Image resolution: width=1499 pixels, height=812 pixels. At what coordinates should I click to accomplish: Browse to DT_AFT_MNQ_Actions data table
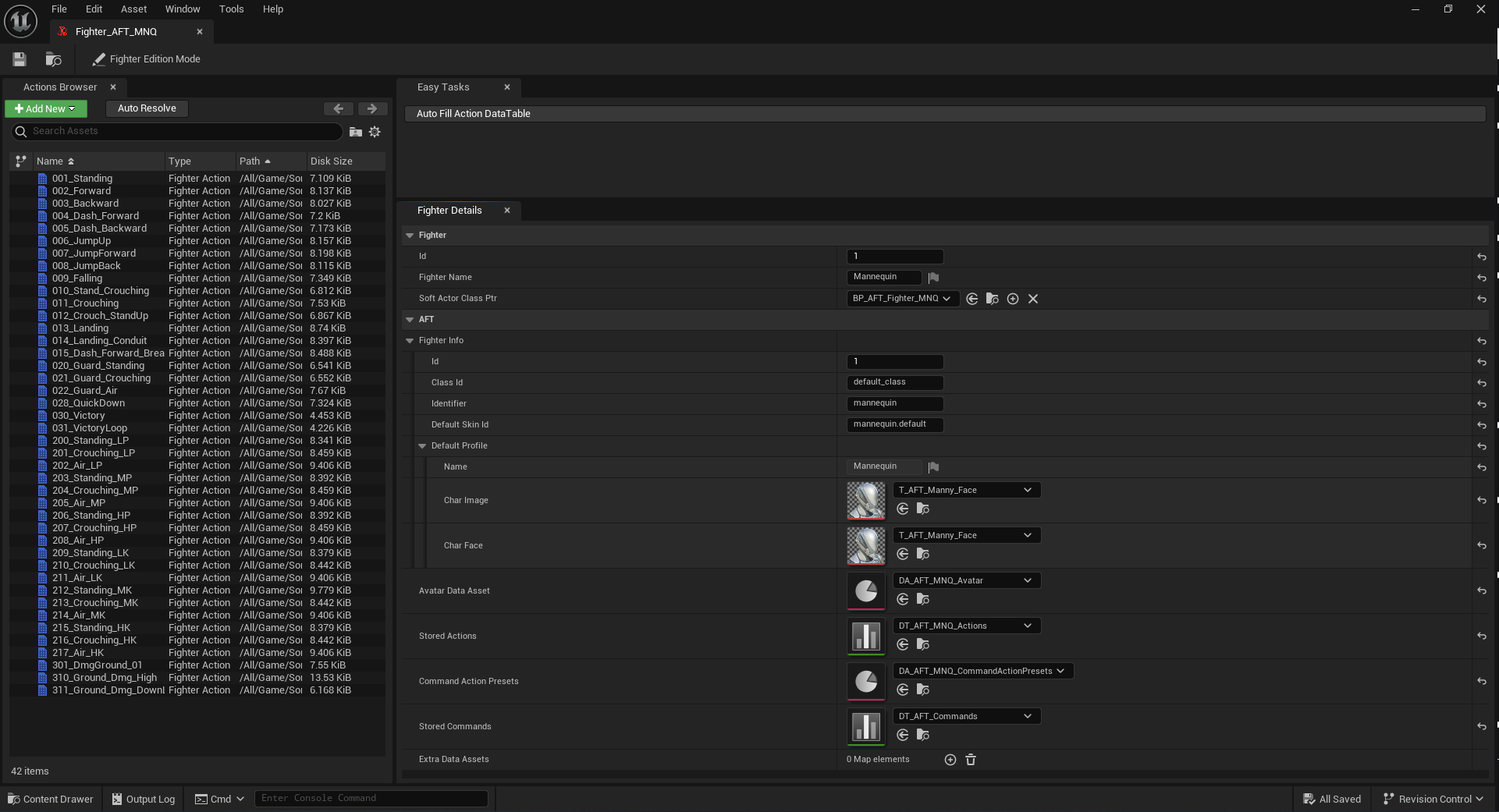923,644
